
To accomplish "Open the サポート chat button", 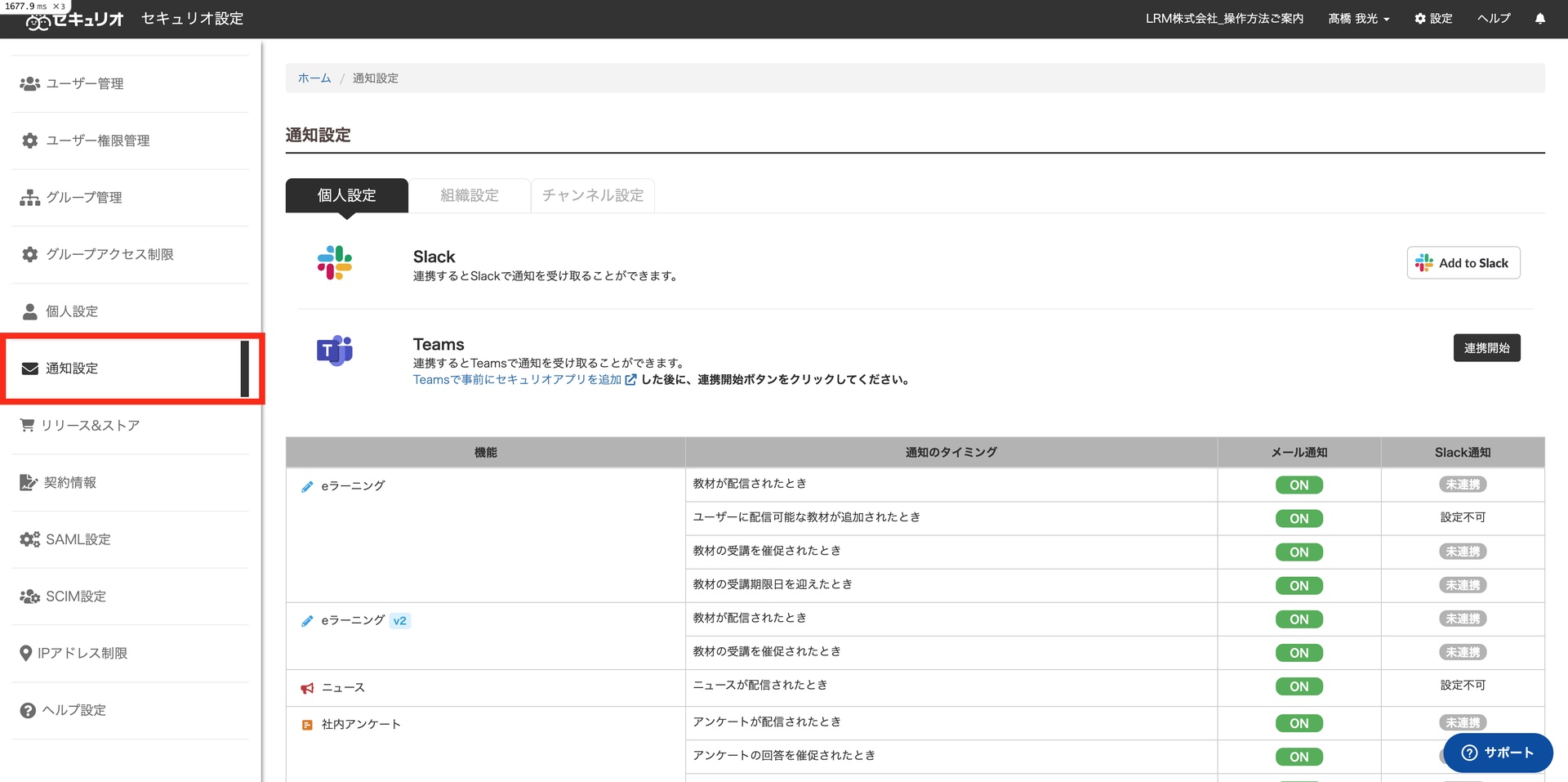I will click(1498, 753).
